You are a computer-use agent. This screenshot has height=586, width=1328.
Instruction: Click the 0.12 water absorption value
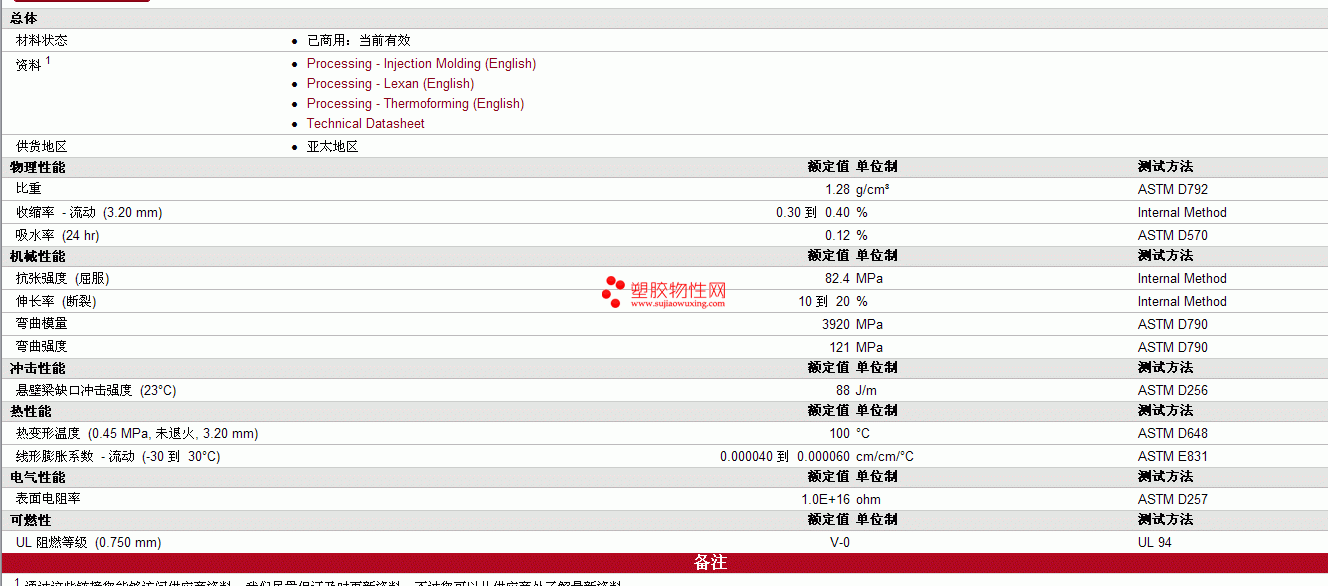pos(837,235)
